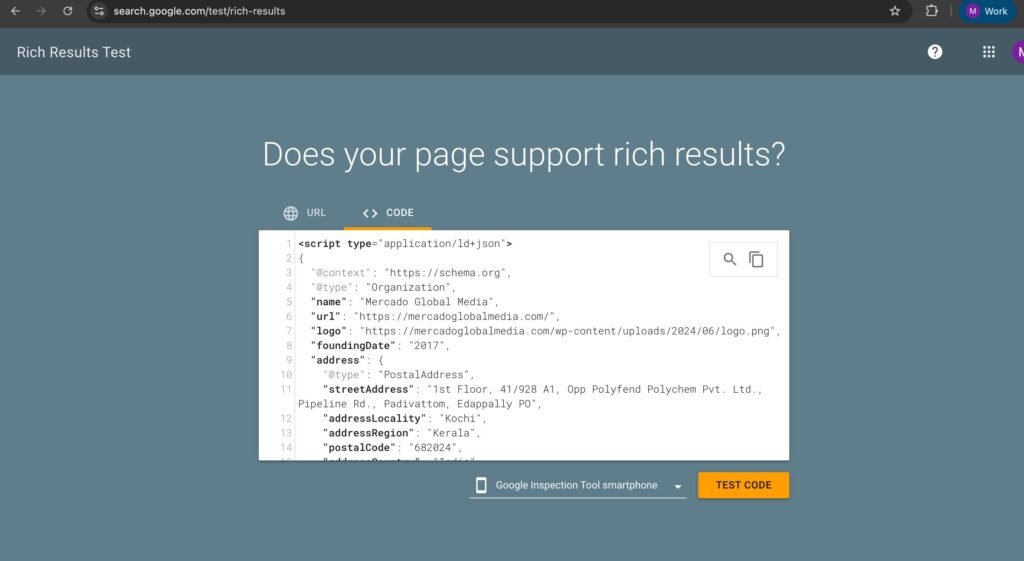Click the script type line in code editor
Screen dimensions: 1024x561
tap(405, 244)
